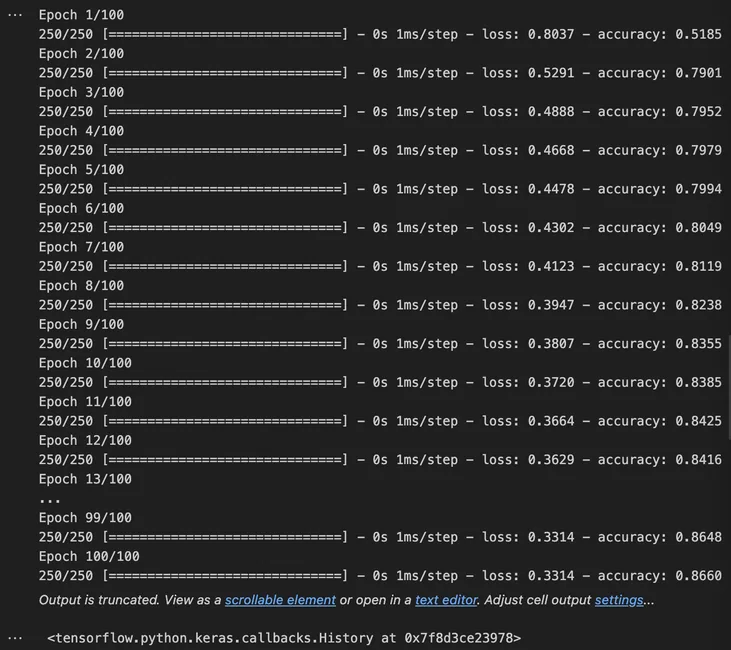Click the ellipsis beside Epoch 1/100 output
This screenshot has width=731, height=650.
point(15,15)
